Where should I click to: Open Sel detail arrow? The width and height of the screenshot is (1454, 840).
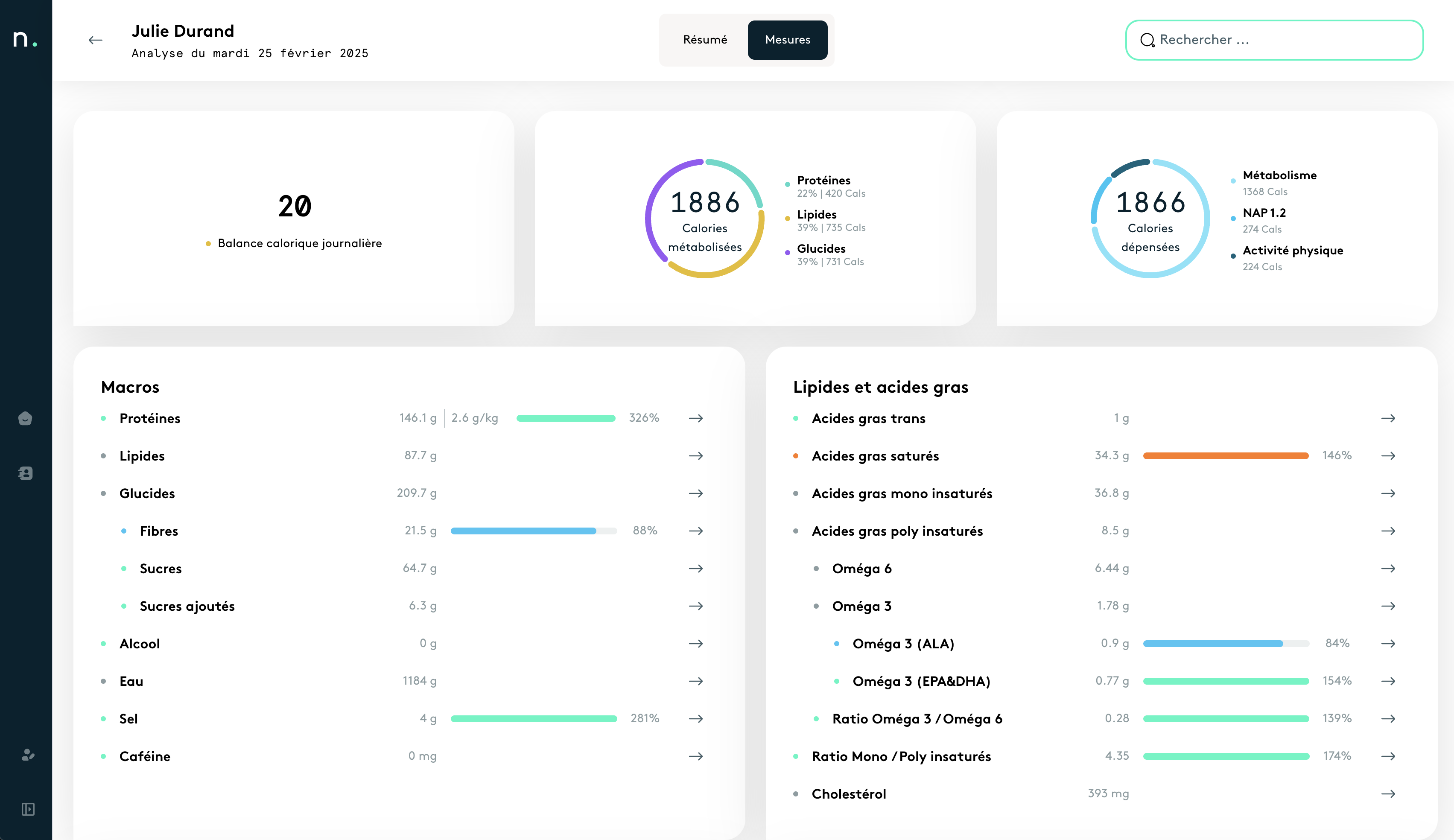(x=695, y=719)
